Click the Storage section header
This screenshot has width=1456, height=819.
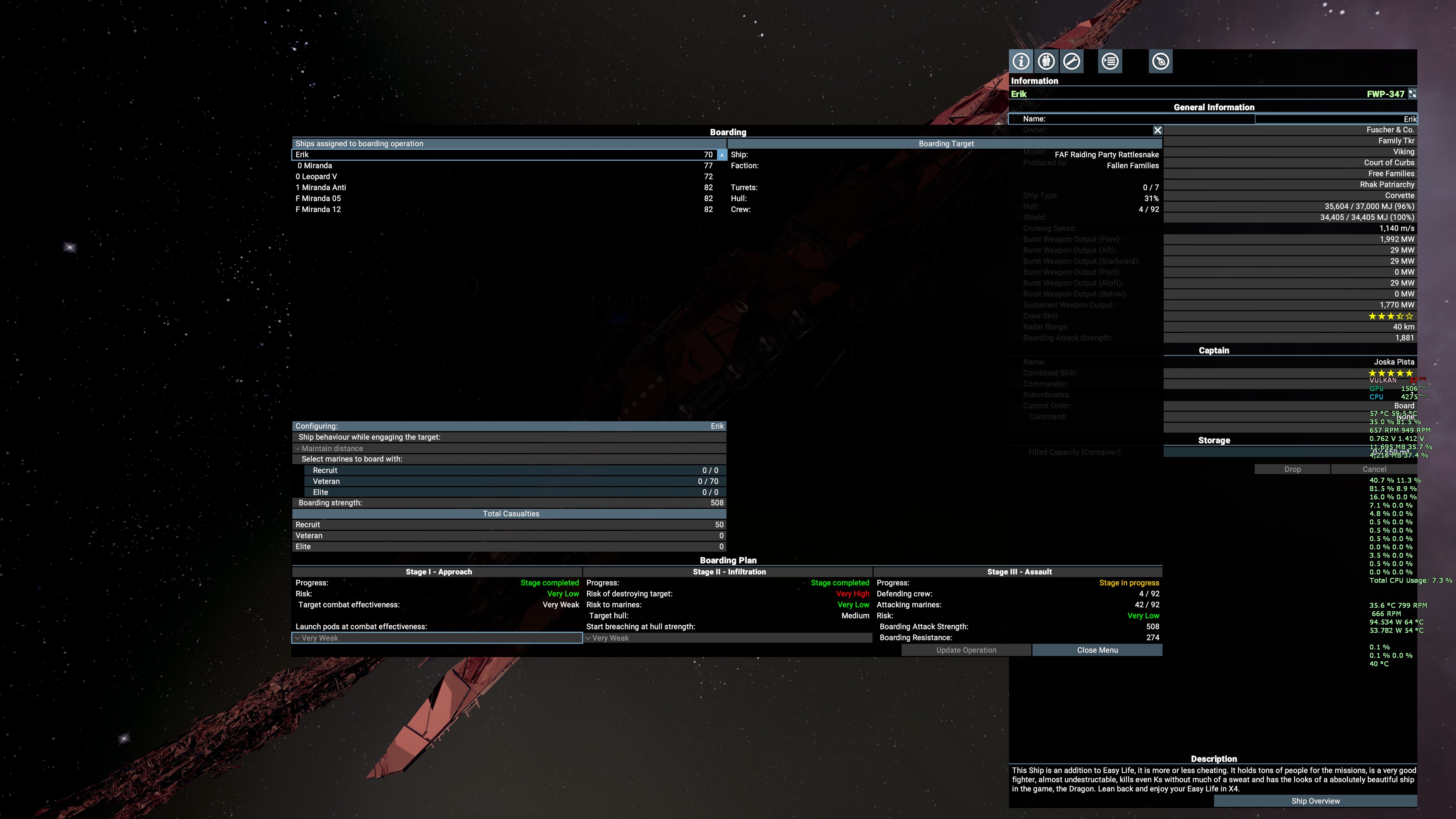1213,440
